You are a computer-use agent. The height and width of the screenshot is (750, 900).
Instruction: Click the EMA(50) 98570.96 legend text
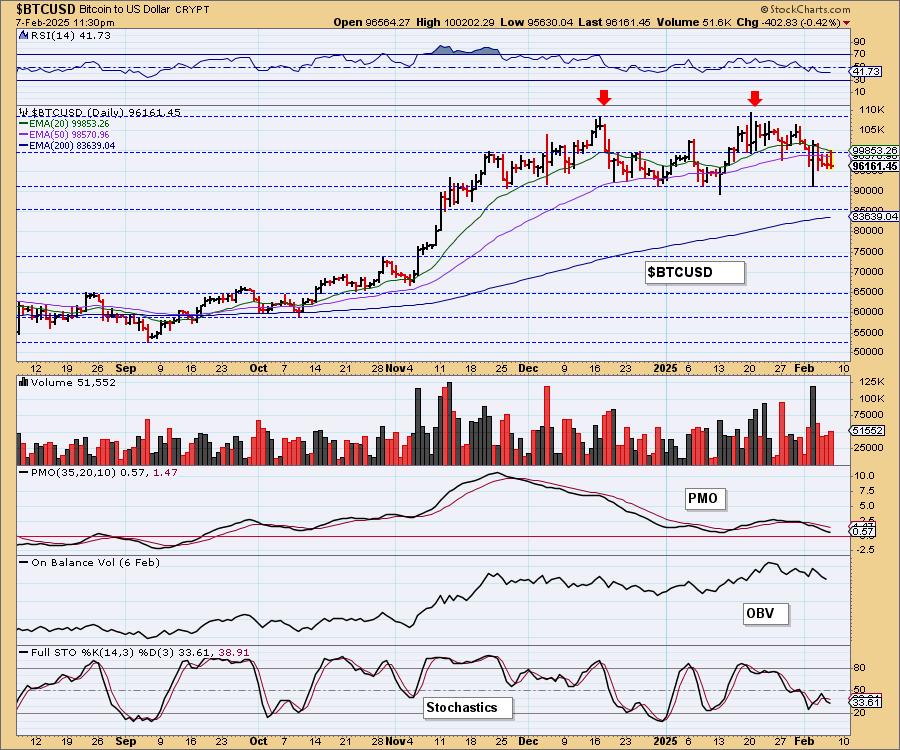[x=69, y=134]
